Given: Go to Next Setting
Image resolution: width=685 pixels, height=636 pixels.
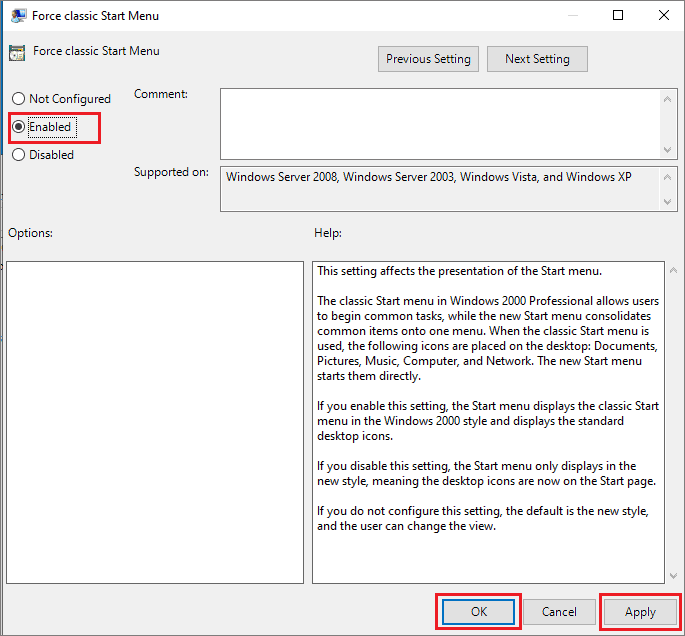Looking at the screenshot, I should click(537, 59).
